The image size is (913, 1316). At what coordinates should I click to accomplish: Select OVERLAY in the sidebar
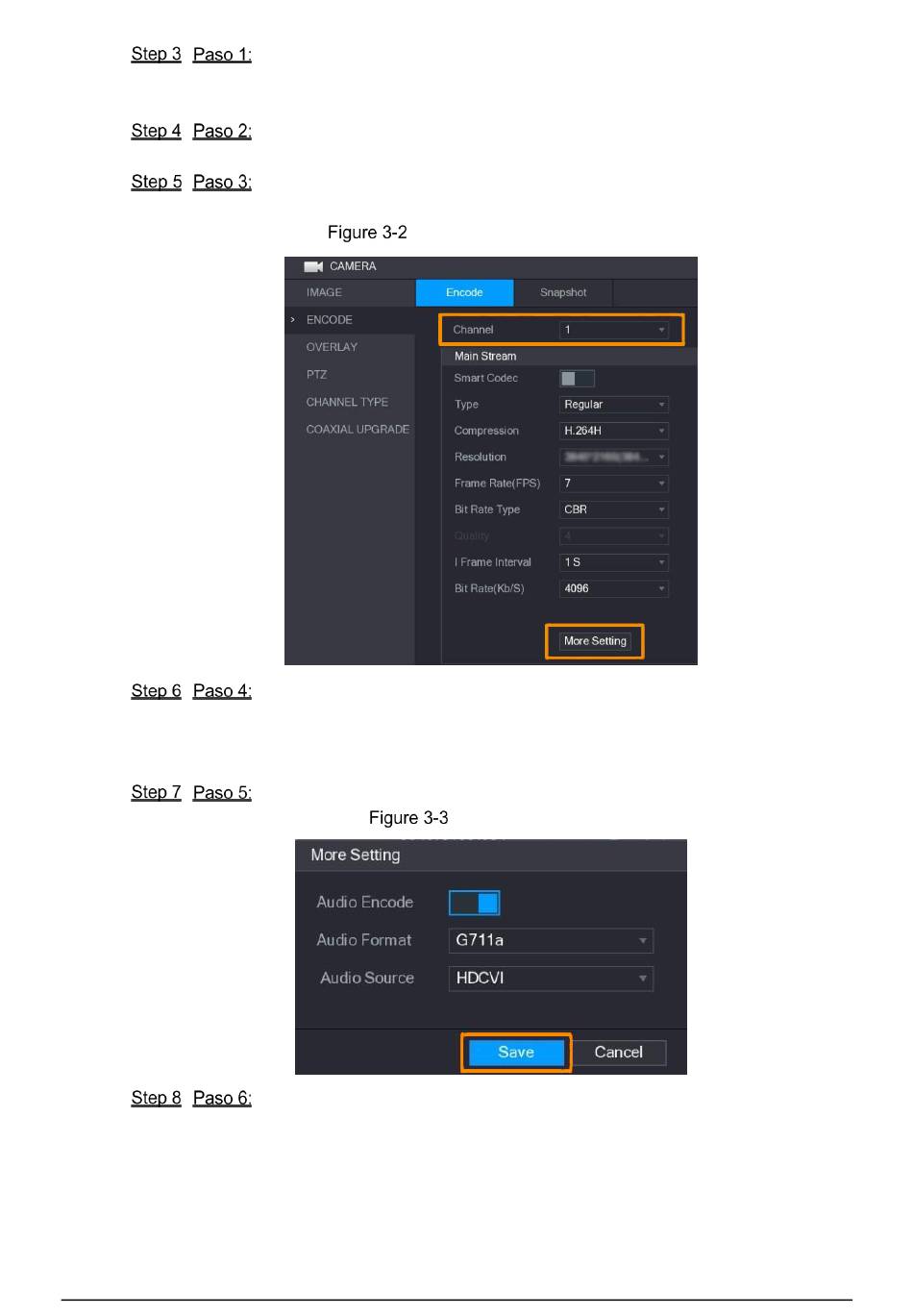pyautogui.click(x=332, y=347)
